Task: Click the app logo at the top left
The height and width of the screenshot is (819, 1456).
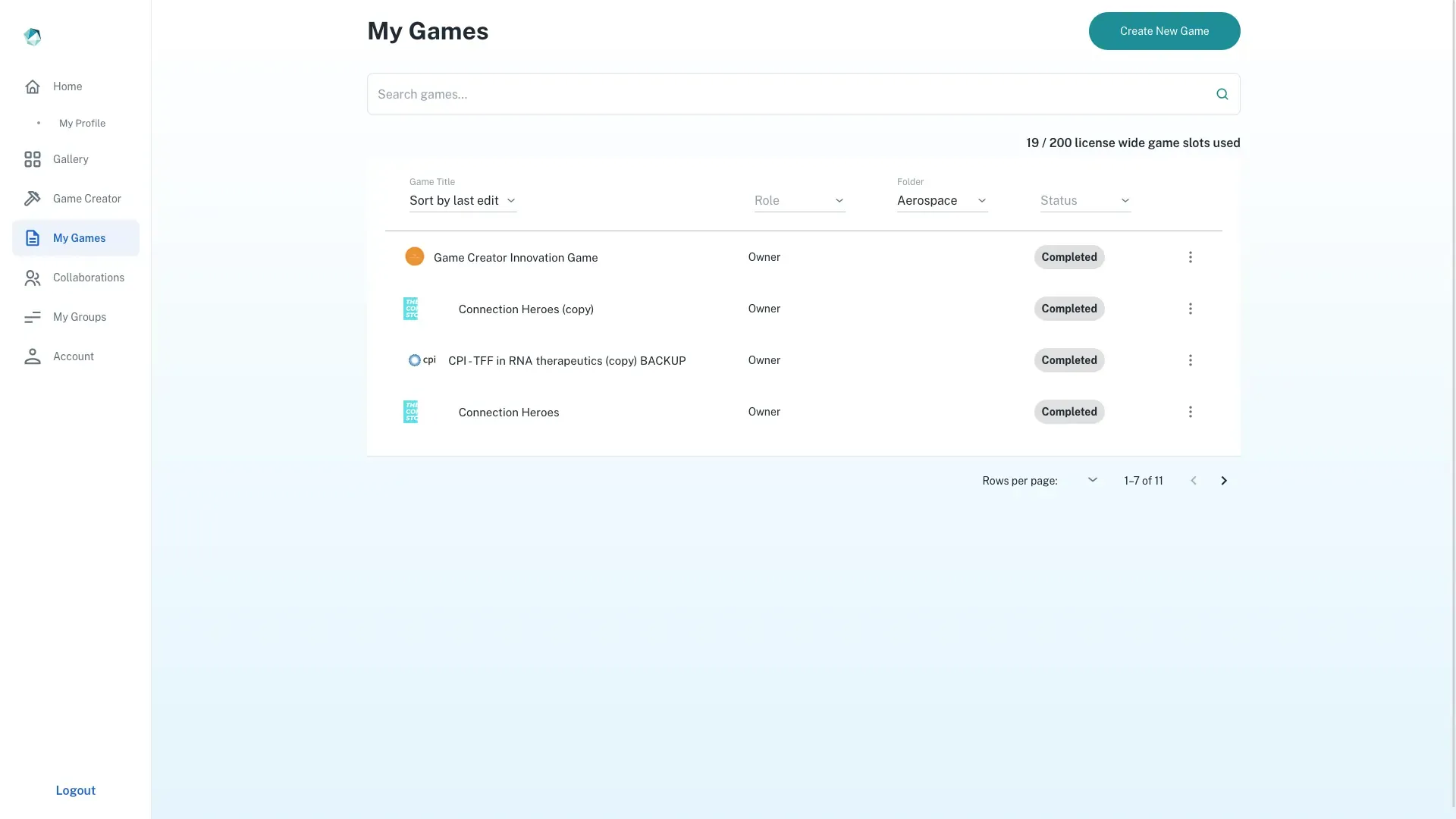Action: pos(33,36)
